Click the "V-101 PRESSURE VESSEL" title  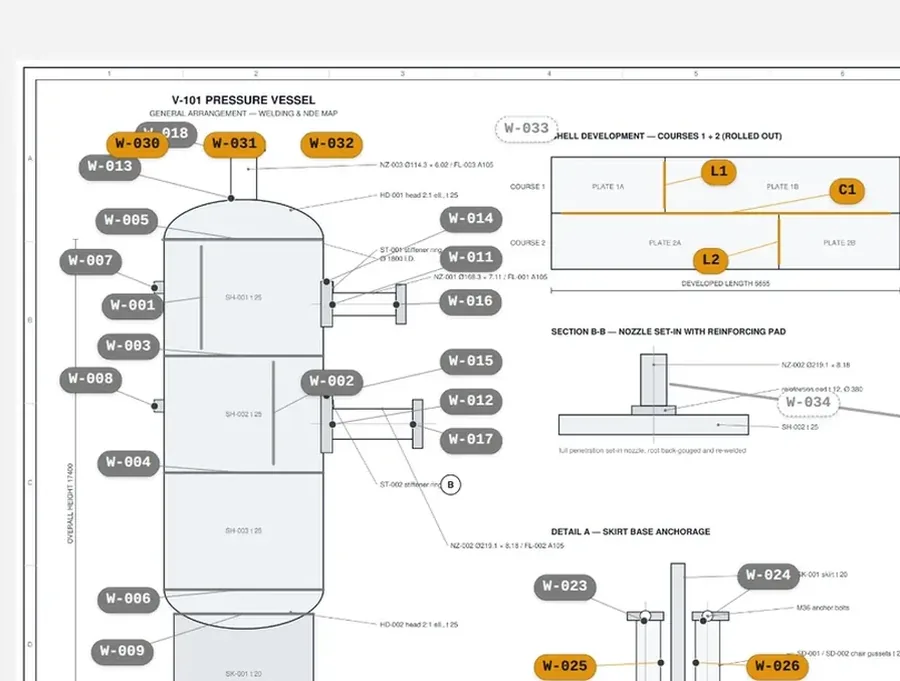(x=243, y=100)
